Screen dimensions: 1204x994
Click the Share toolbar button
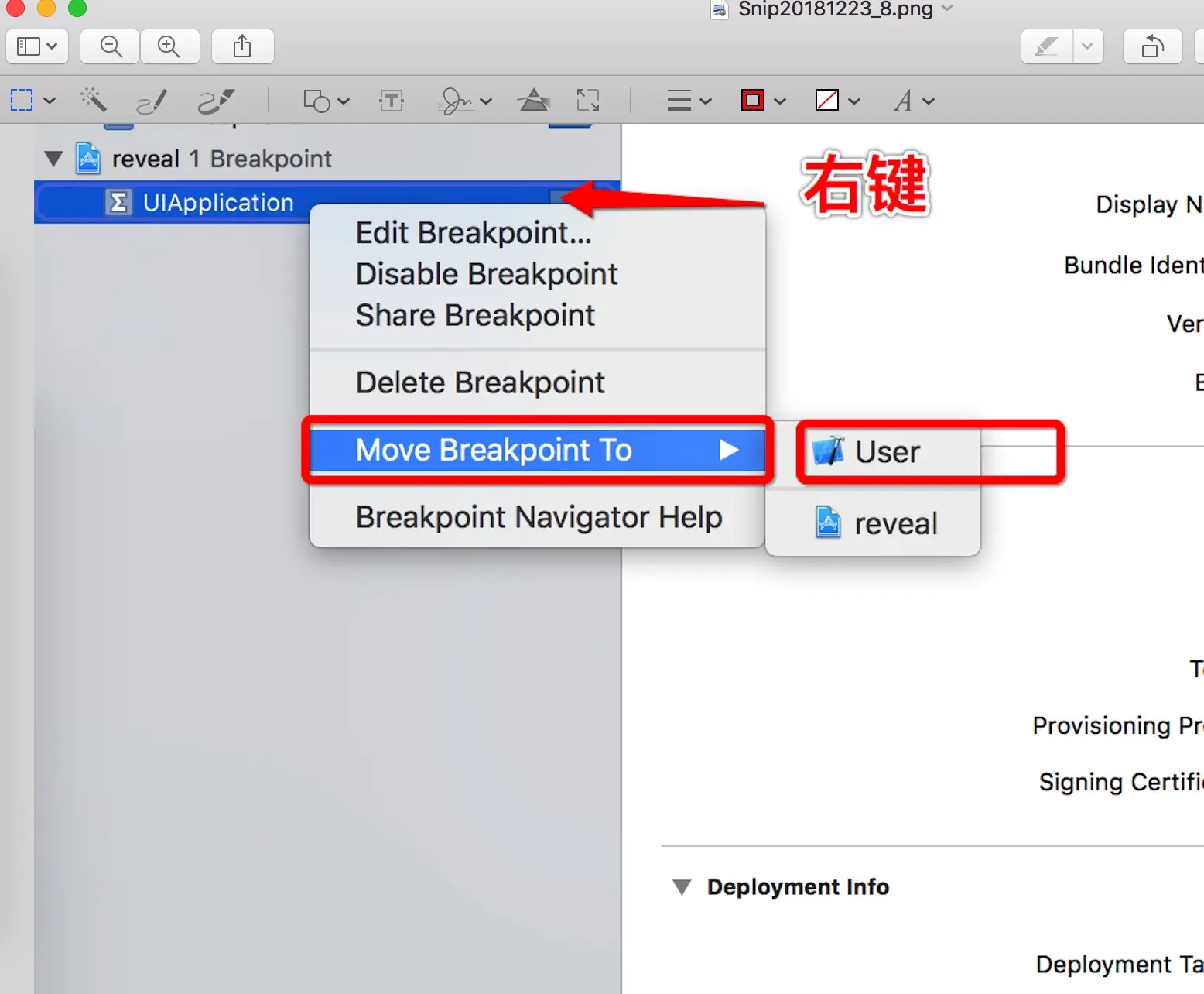242,46
